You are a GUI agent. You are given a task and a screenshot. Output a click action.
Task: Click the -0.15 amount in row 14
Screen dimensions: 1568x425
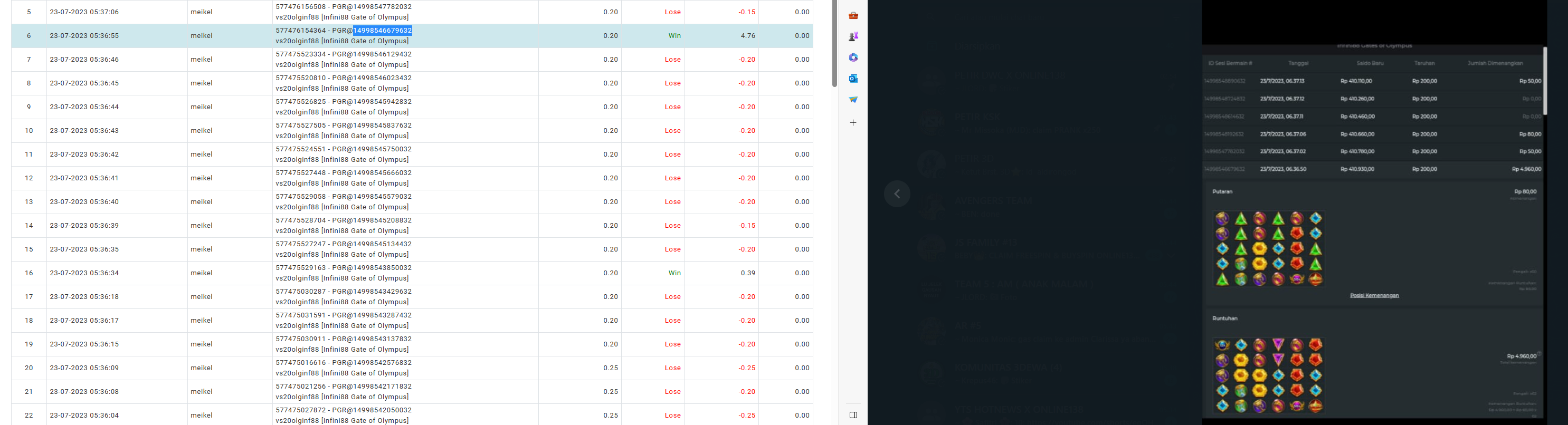pos(747,226)
